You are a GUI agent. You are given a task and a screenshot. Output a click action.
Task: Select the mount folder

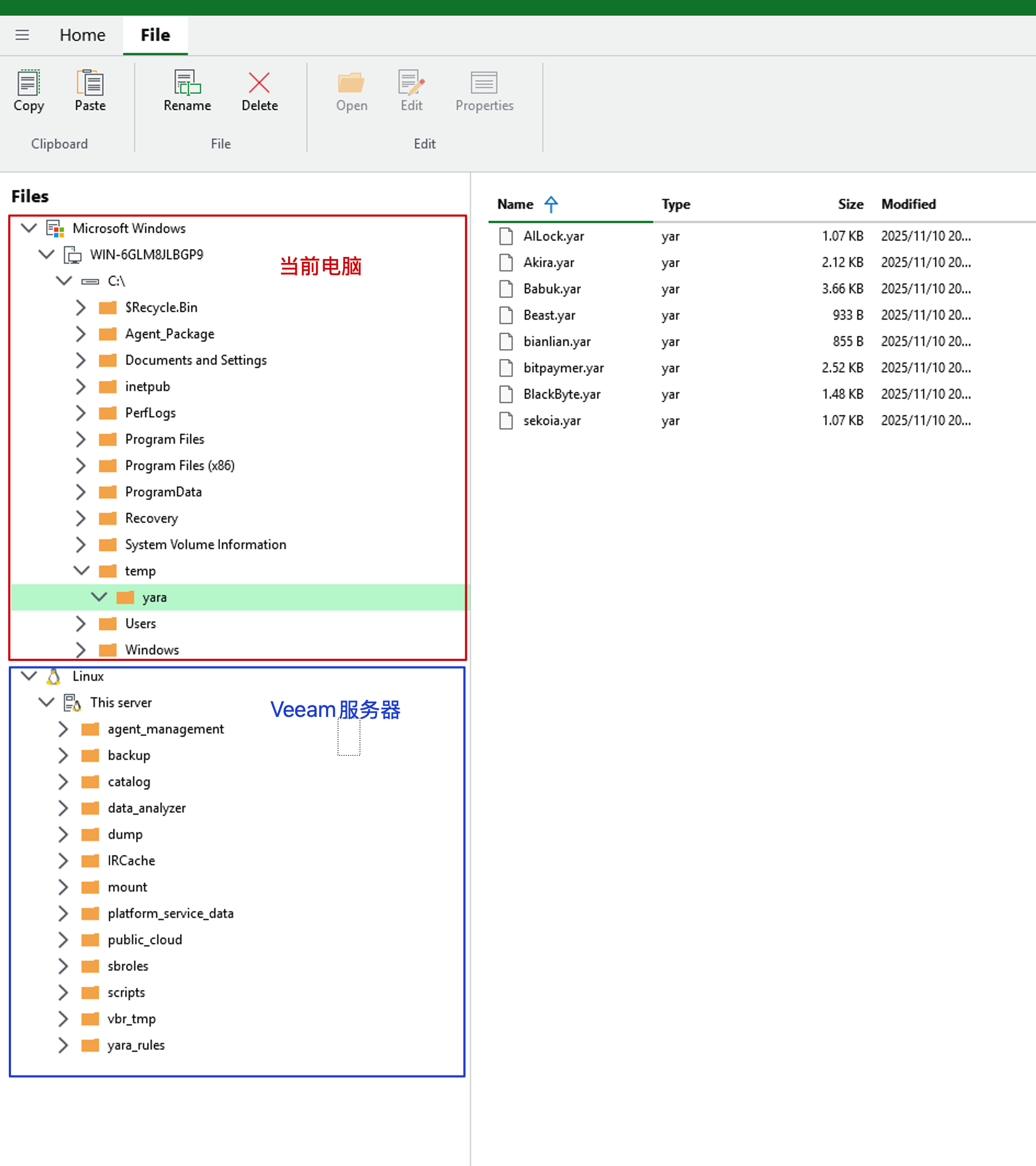128,887
